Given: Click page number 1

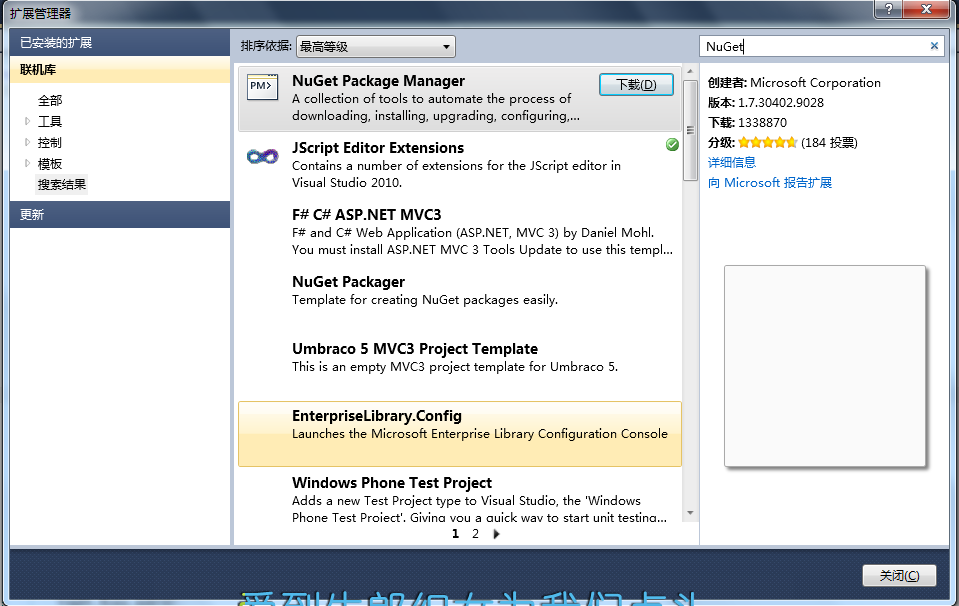Looking at the screenshot, I should point(455,534).
